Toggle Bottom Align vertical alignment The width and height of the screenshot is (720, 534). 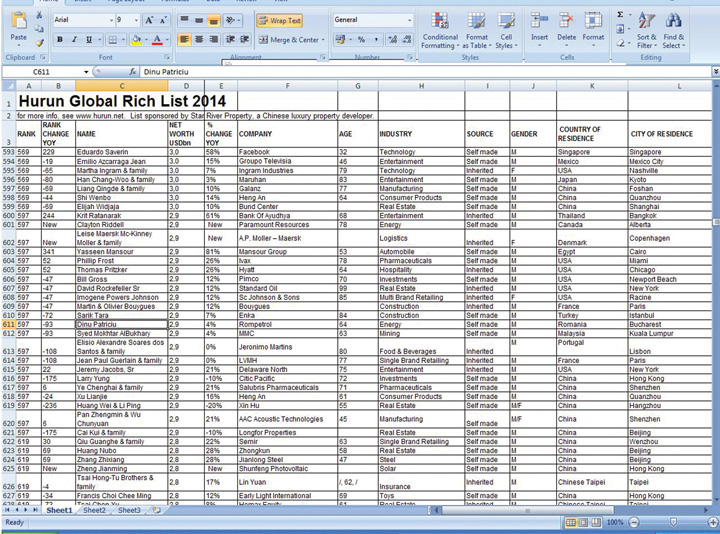(214, 20)
